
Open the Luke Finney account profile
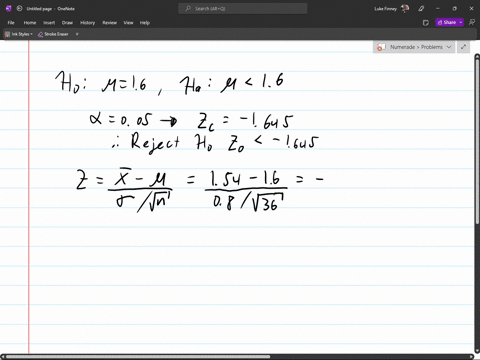[x=392, y=9]
